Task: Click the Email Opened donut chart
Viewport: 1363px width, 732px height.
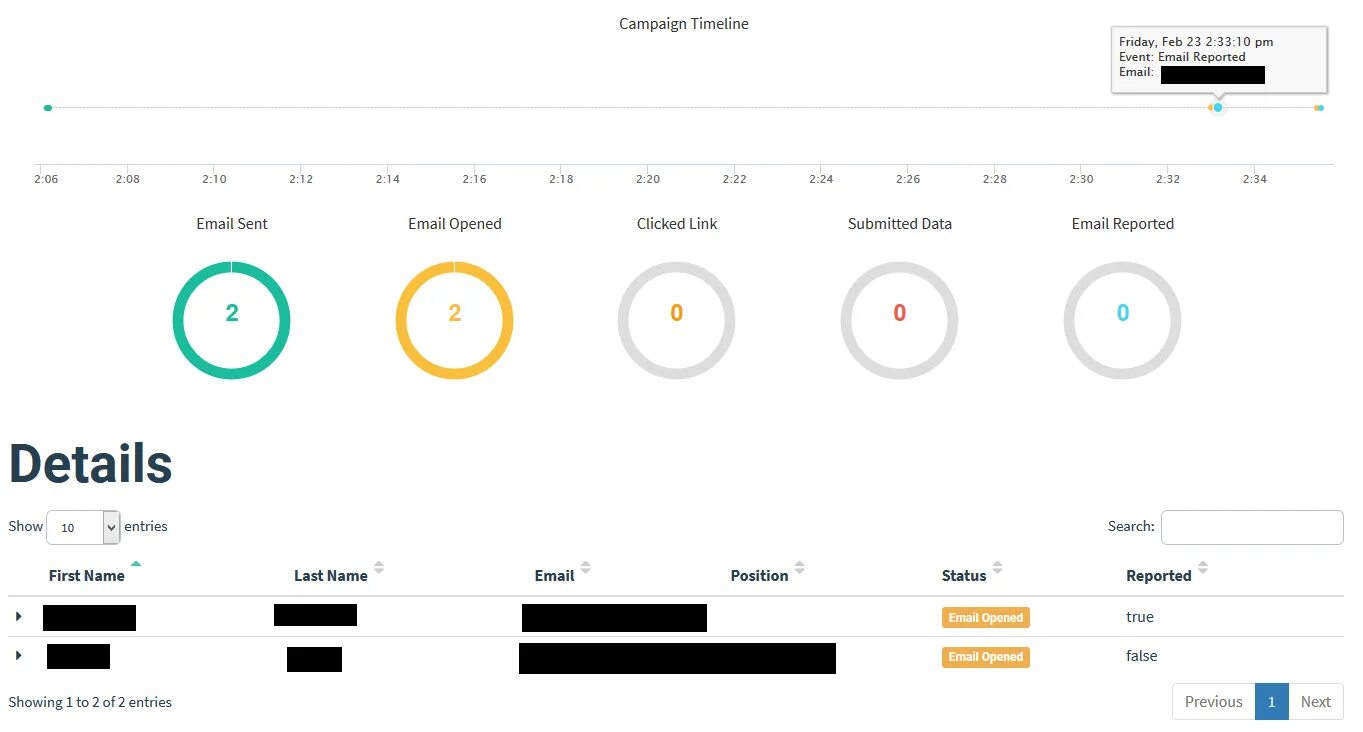Action: click(454, 320)
